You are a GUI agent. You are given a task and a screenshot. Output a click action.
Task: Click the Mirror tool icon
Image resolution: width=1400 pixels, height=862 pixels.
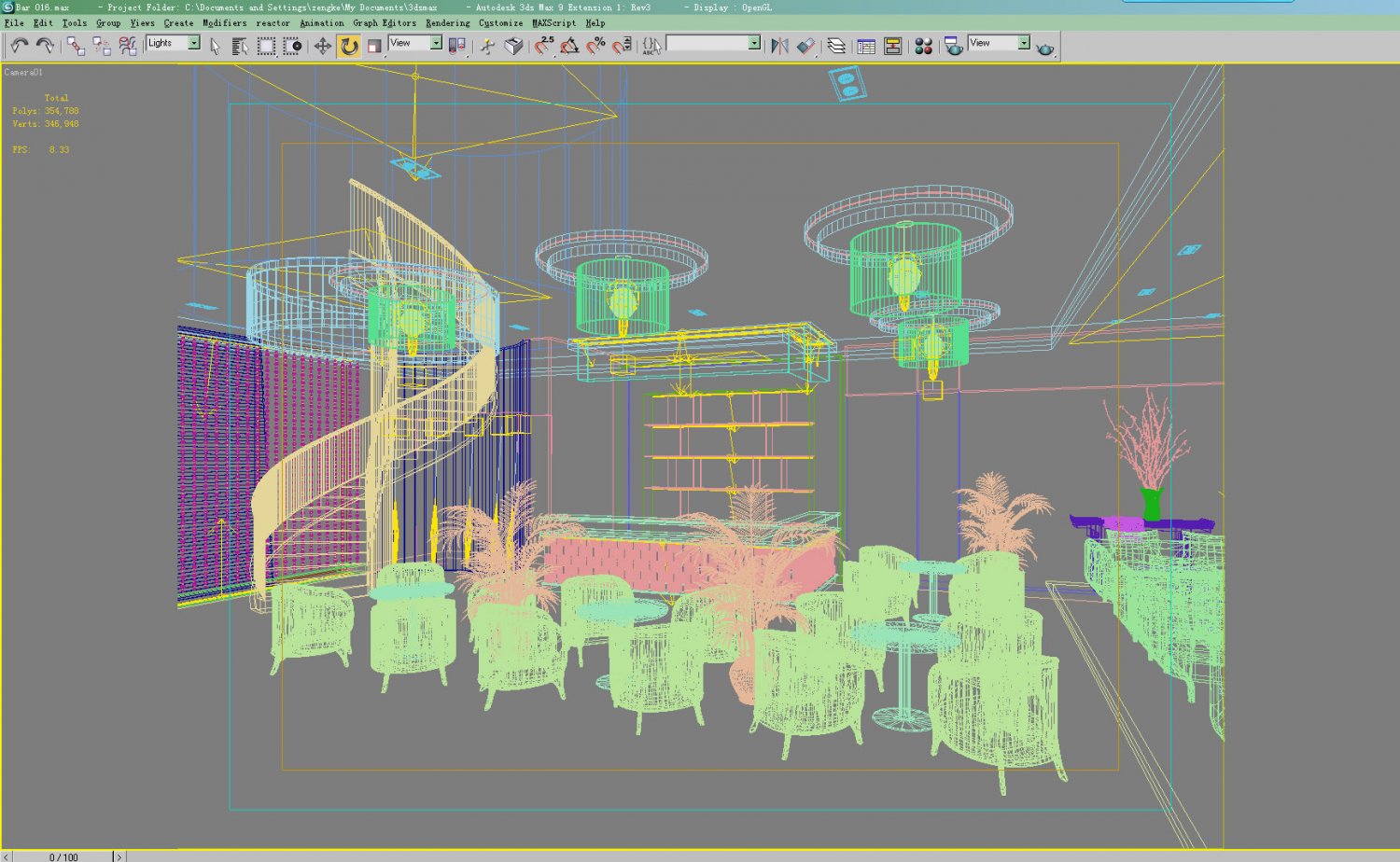[x=778, y=44]
